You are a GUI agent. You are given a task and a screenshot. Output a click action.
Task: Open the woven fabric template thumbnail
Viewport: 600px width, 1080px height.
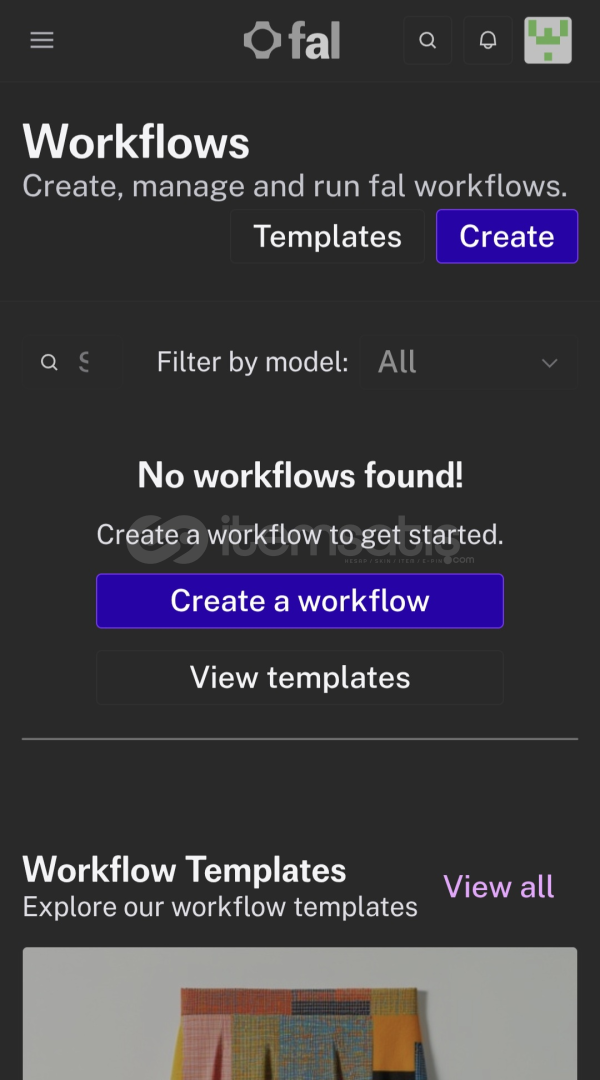point(300,1015)
